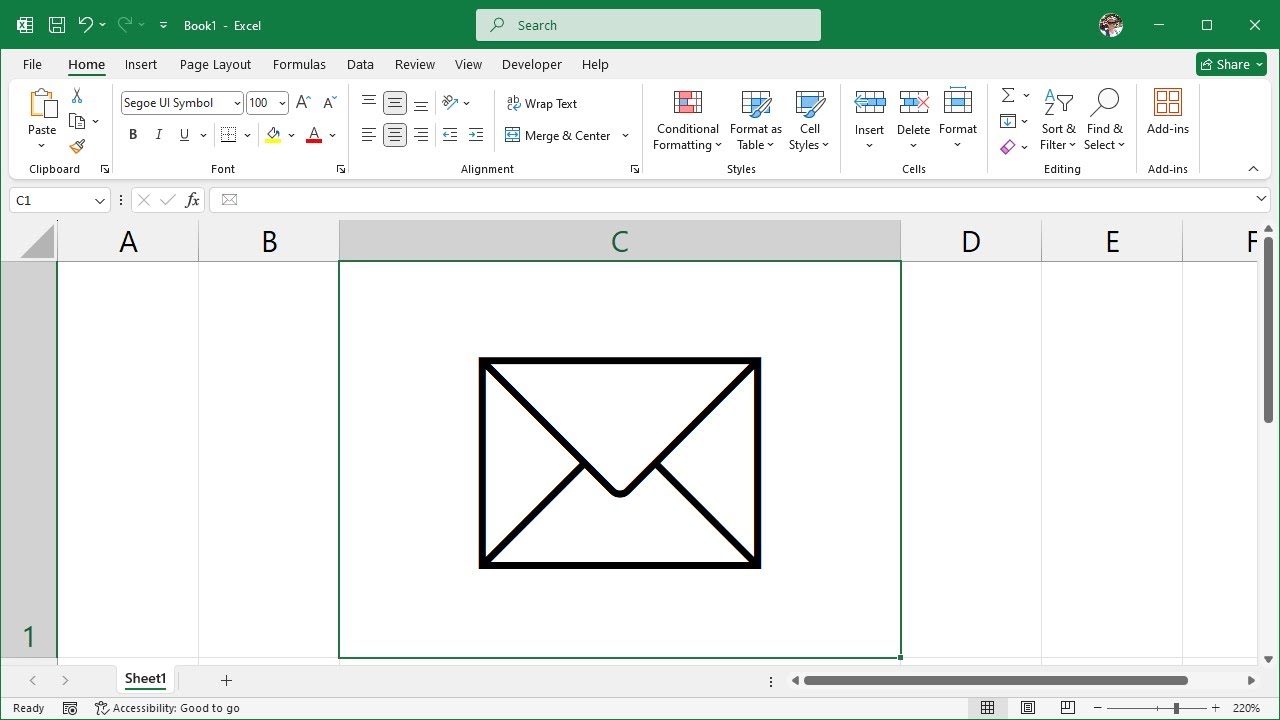Toggle Wrap Text

click(542, 103)
